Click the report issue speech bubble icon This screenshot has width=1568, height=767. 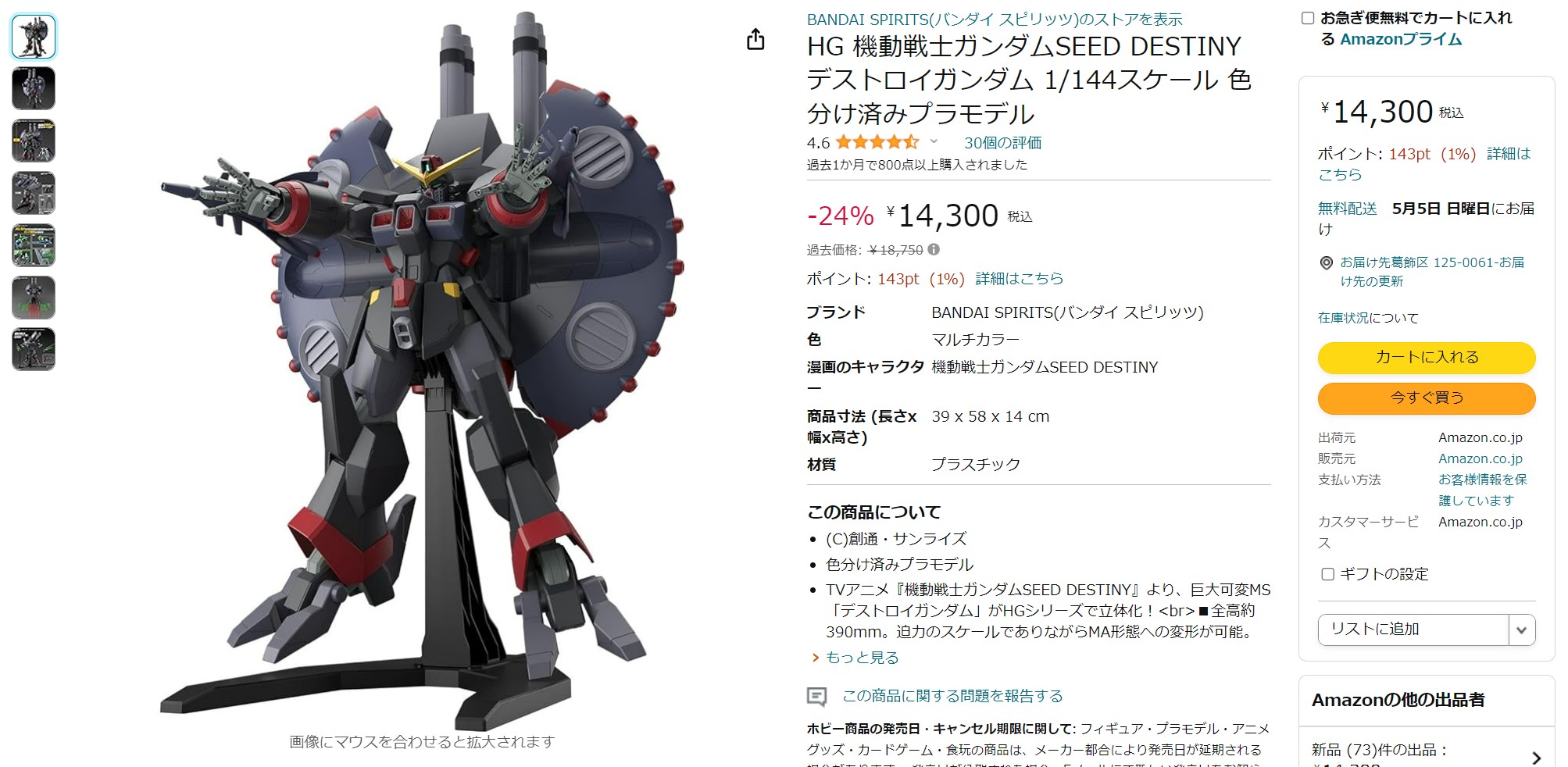pyautogui.click(x=816, y=696)
